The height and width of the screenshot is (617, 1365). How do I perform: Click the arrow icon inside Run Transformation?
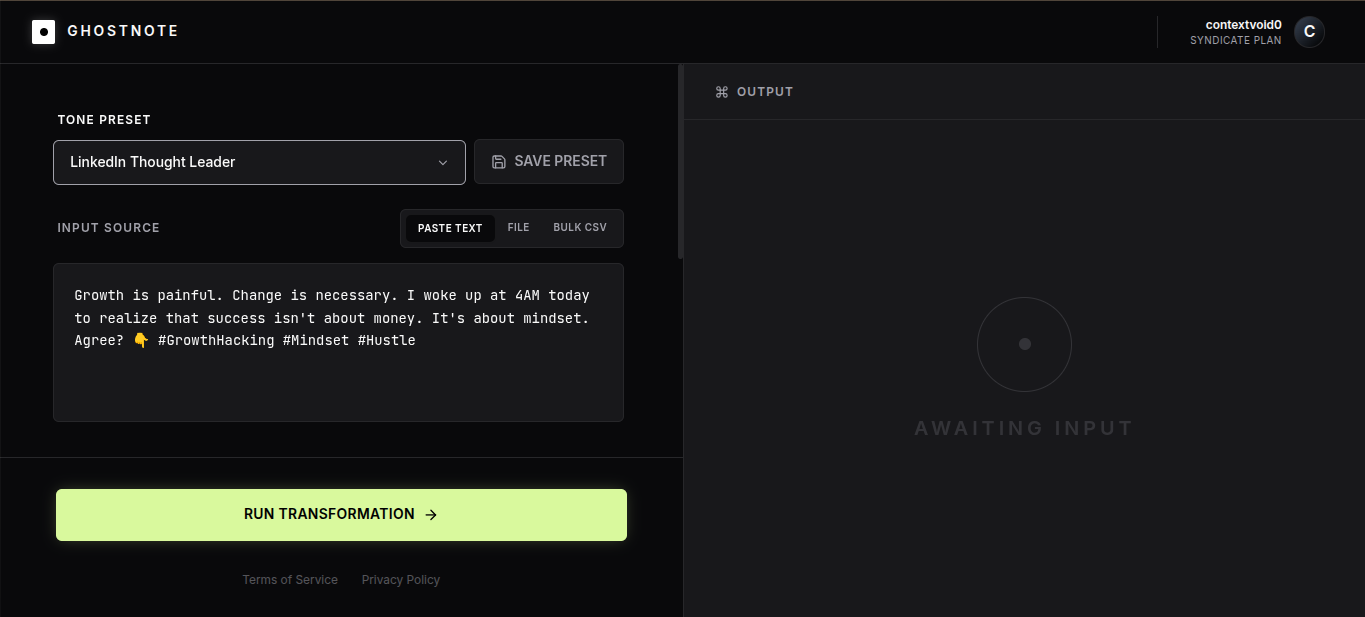pyautogui.click(x=430, y=514)
